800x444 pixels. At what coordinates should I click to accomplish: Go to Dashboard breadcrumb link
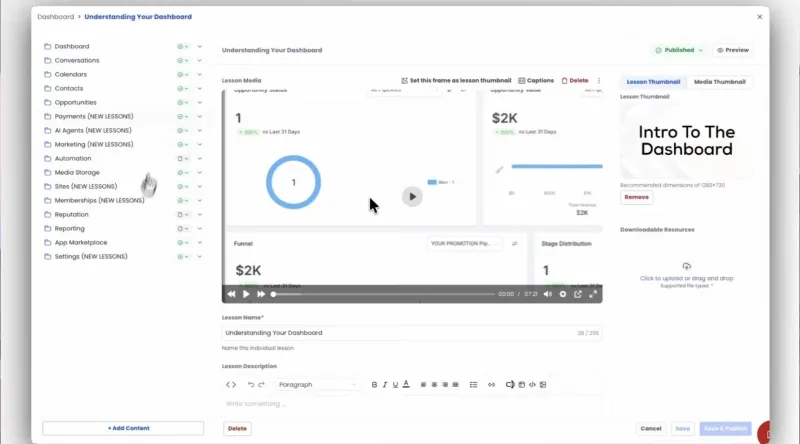pos(56,17)
